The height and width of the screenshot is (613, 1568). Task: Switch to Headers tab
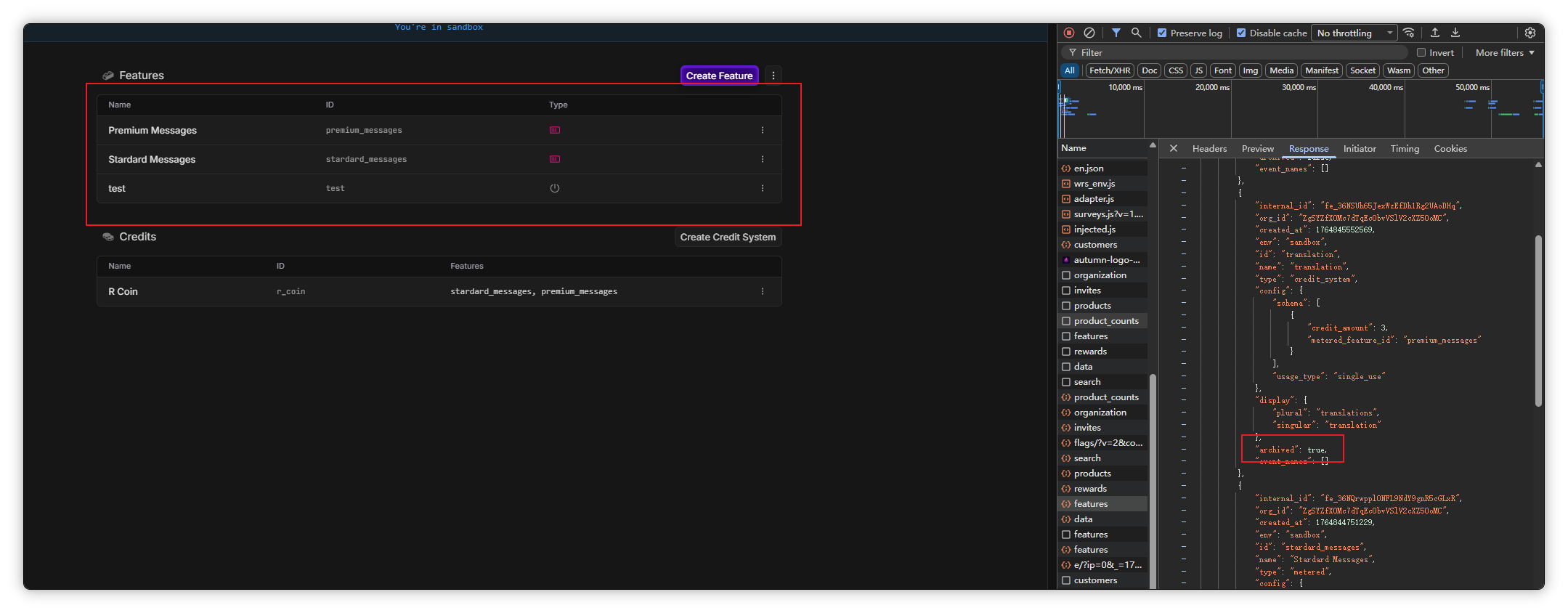1209,148
